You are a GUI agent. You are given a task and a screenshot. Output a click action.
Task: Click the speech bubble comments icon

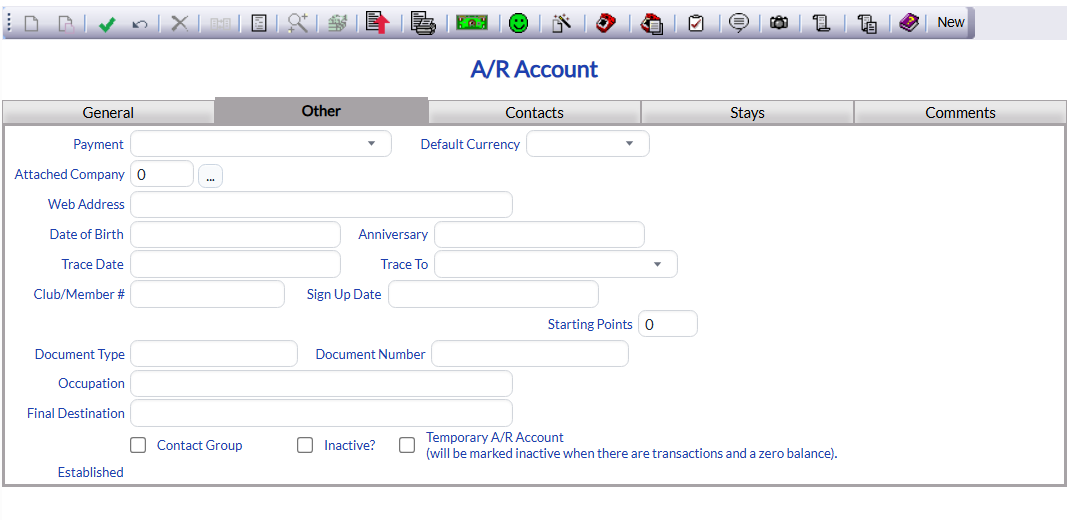pyautogui.click(x=738, y=24)
